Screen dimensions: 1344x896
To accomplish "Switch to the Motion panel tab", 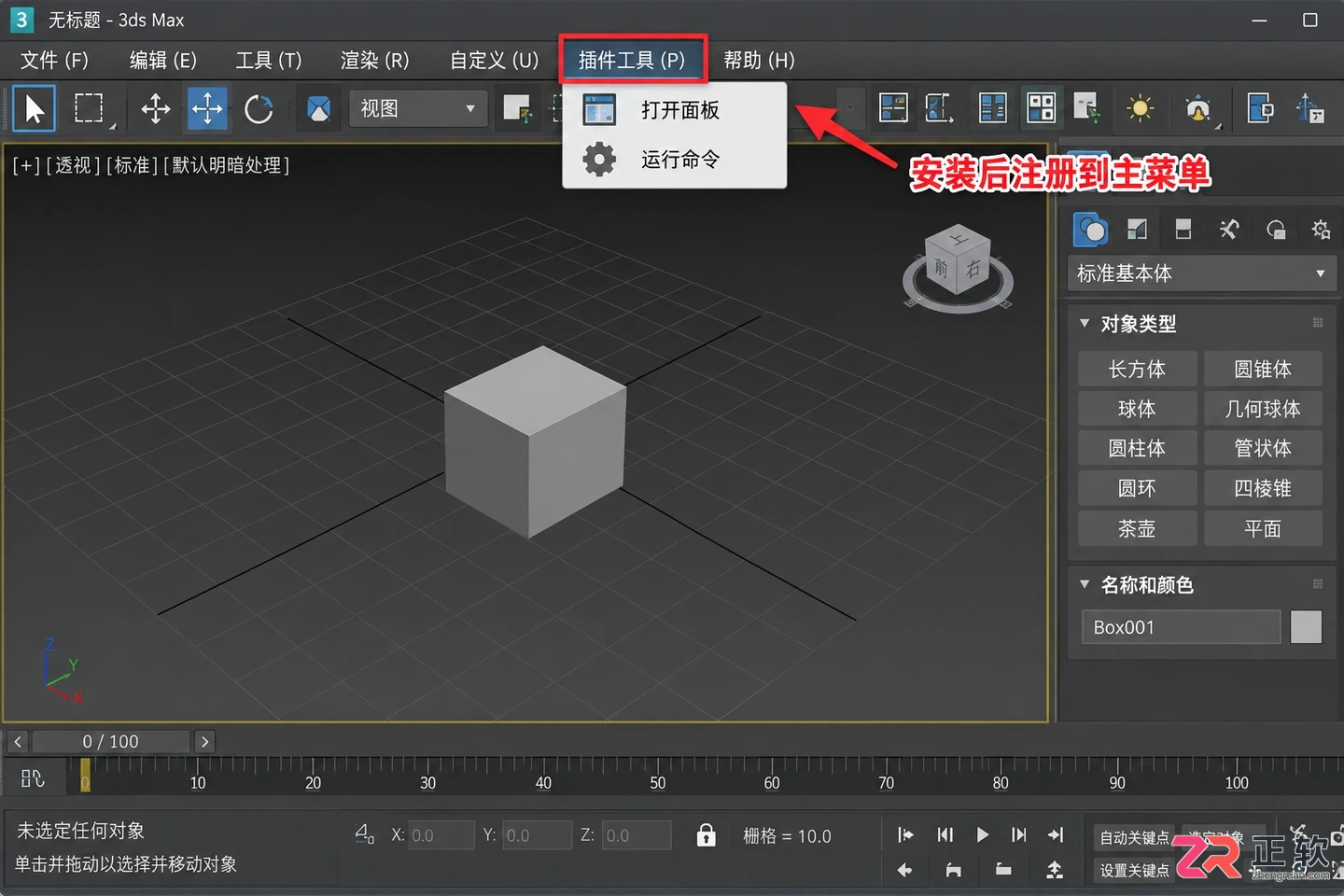I will pos(1229,230).
